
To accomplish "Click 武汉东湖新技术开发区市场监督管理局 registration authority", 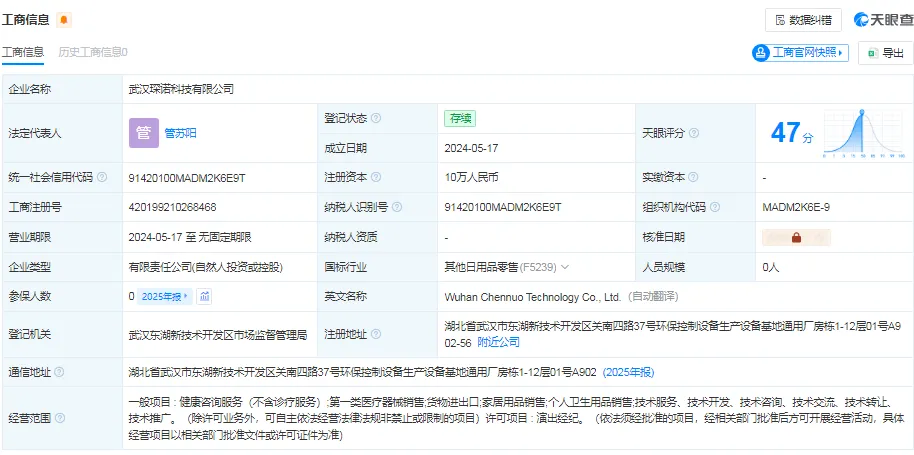I will click(218, 335).
